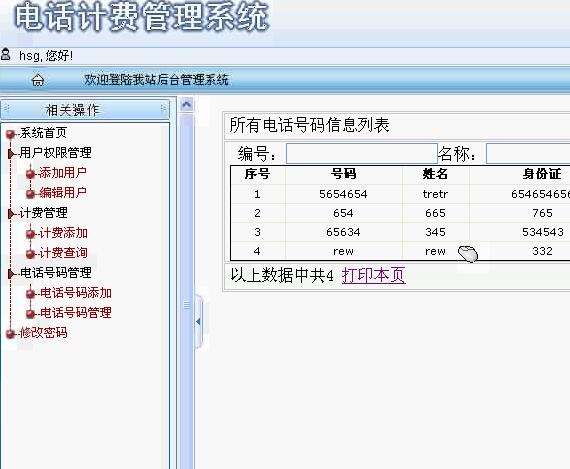Click red ball icon beside 系统首页
The height and width of the screenshot is (469, 570).
click(10, 134)
